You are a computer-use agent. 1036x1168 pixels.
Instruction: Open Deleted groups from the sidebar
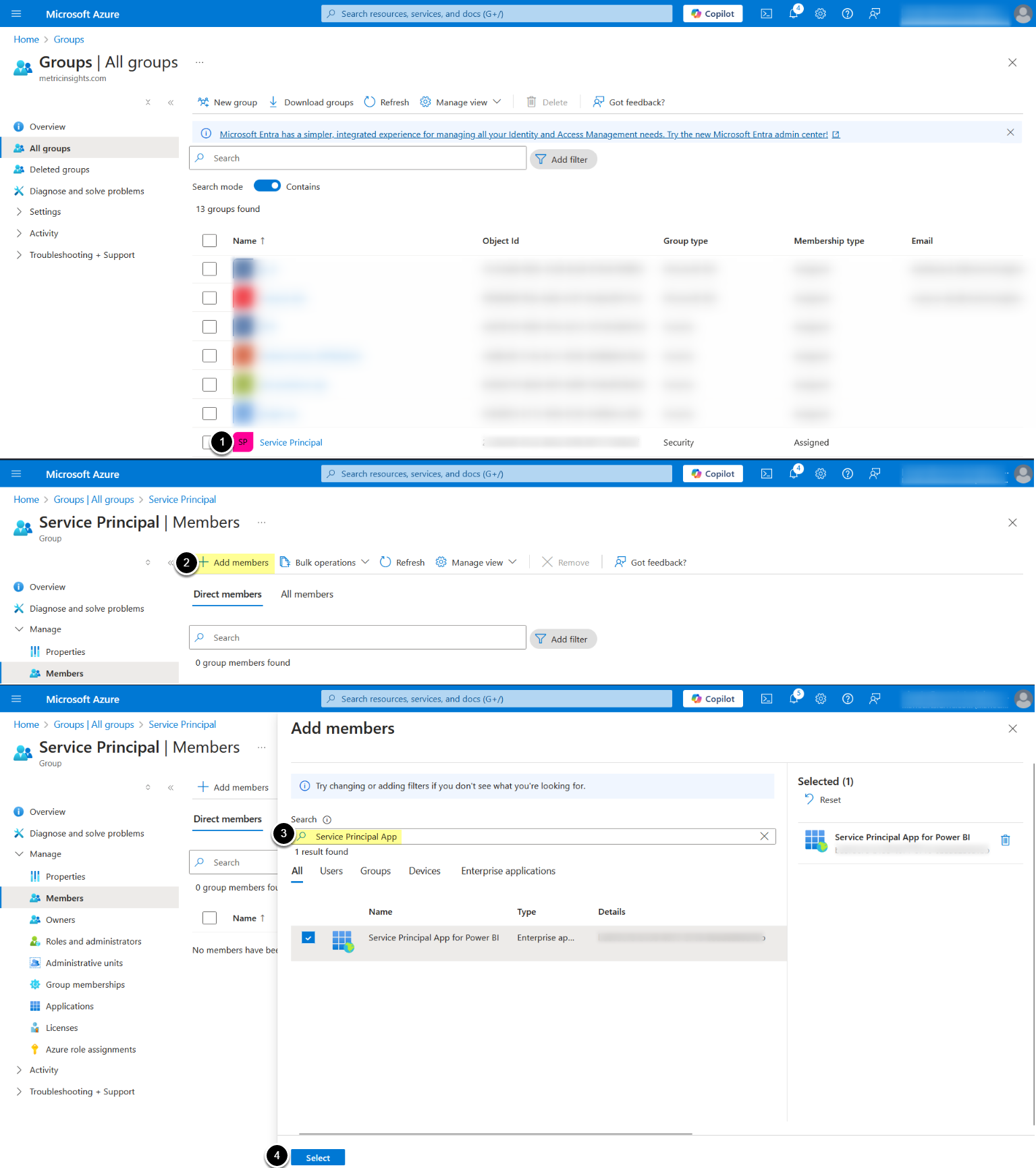pyautogui.click(x=59, y=169)
